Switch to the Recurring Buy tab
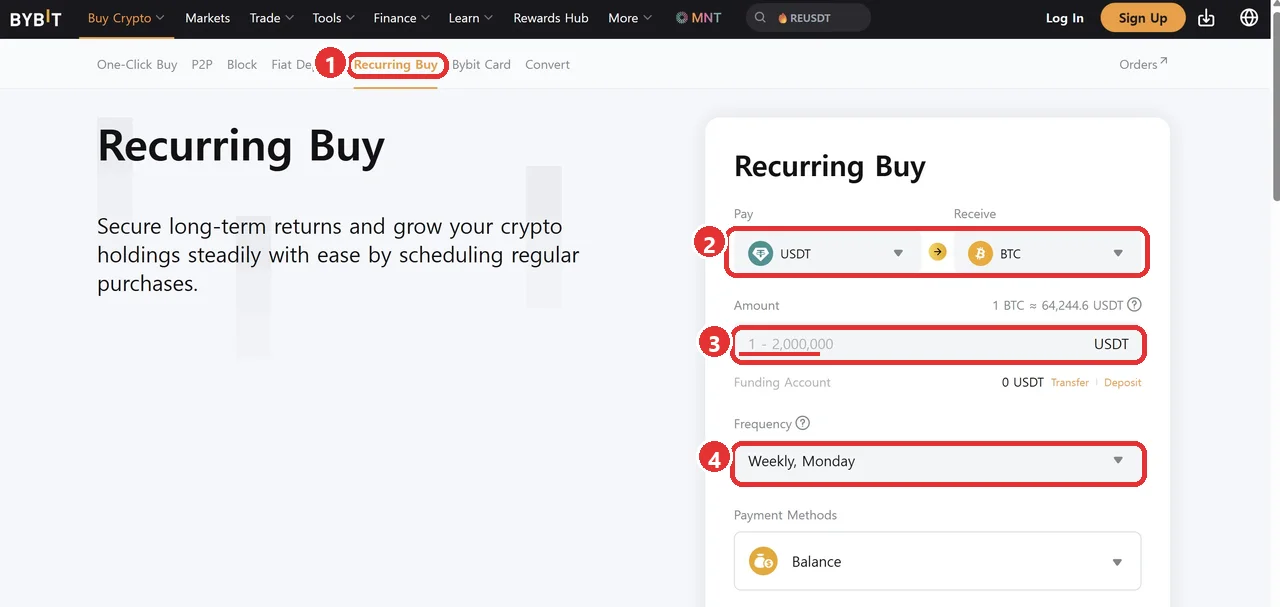The image size is (1280, 607). [x=396, y=64]
